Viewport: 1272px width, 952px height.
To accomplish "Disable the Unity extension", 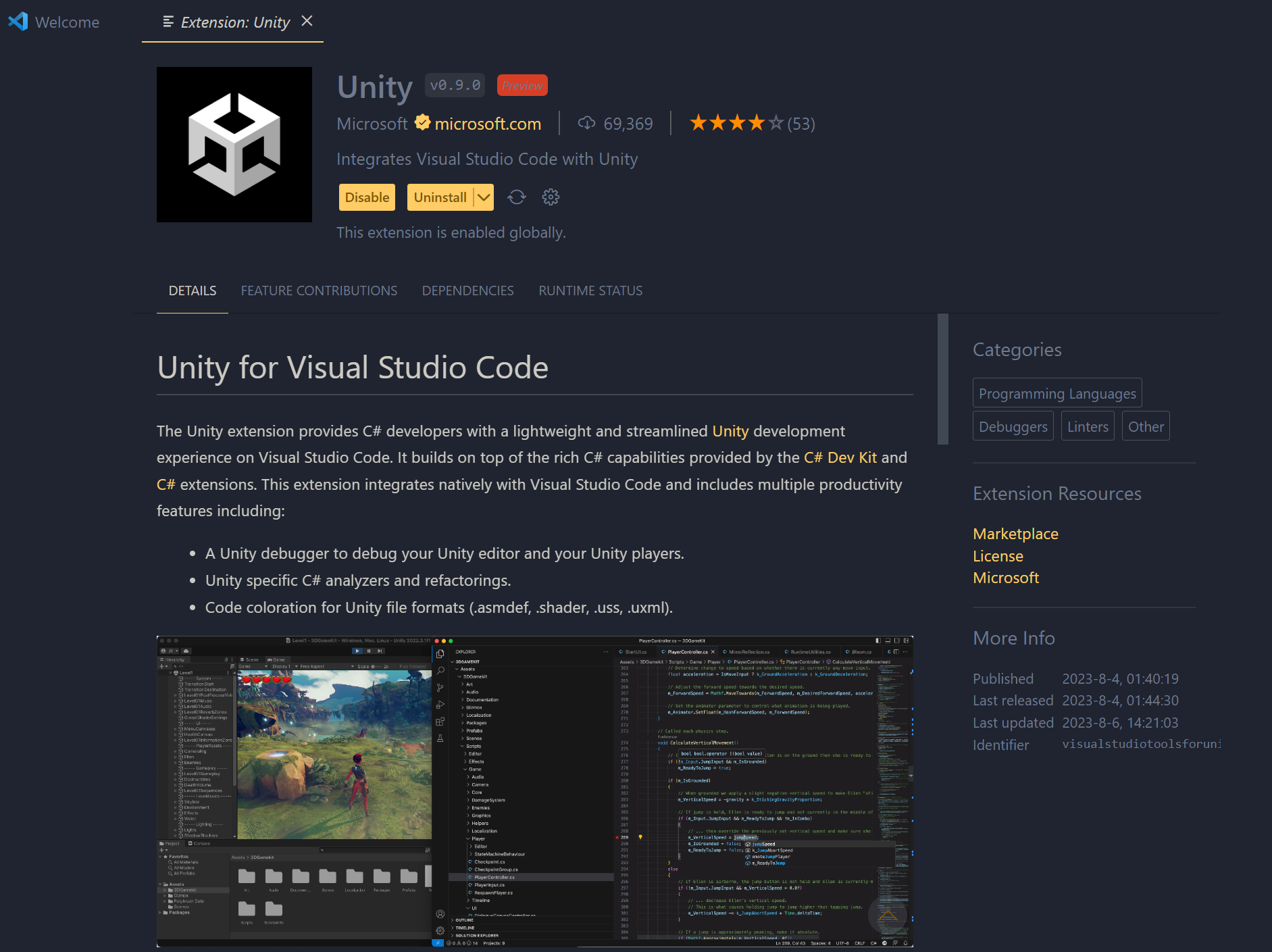I will 367,197.
